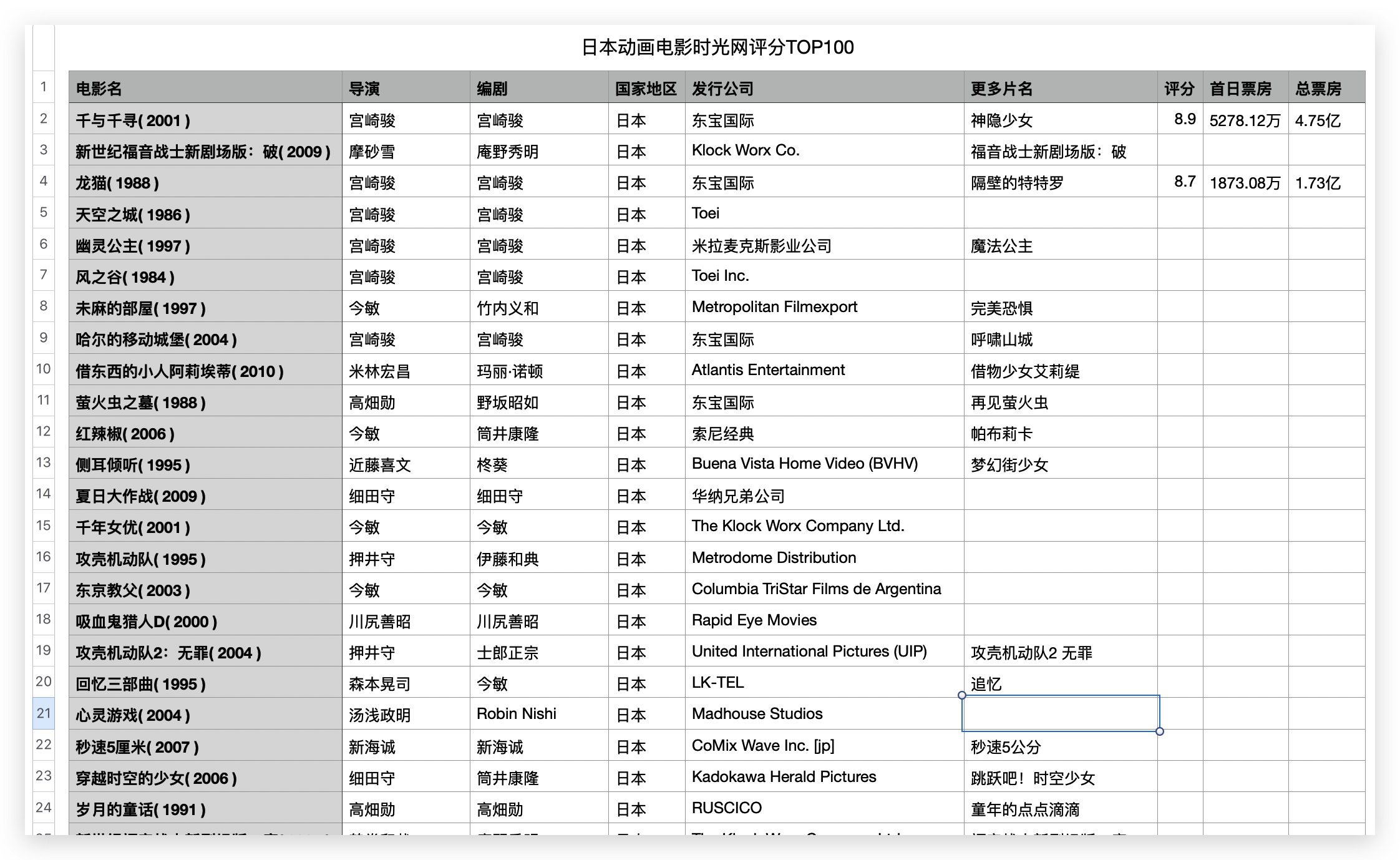This screenshot has height=860, width=1400.
Task: Click distributor cell Columbia TriStar Films de Argentina
Action: pos(824,589)
